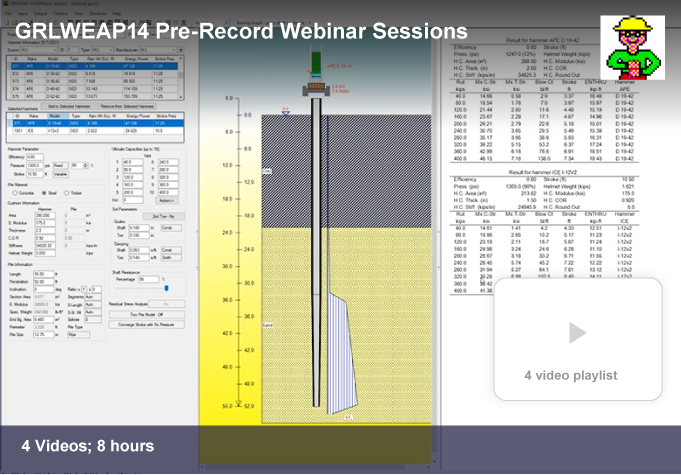The height and width of the screenshot is (475, 681).
Task: Open the File menu
Action: click(x=8, y=13)
